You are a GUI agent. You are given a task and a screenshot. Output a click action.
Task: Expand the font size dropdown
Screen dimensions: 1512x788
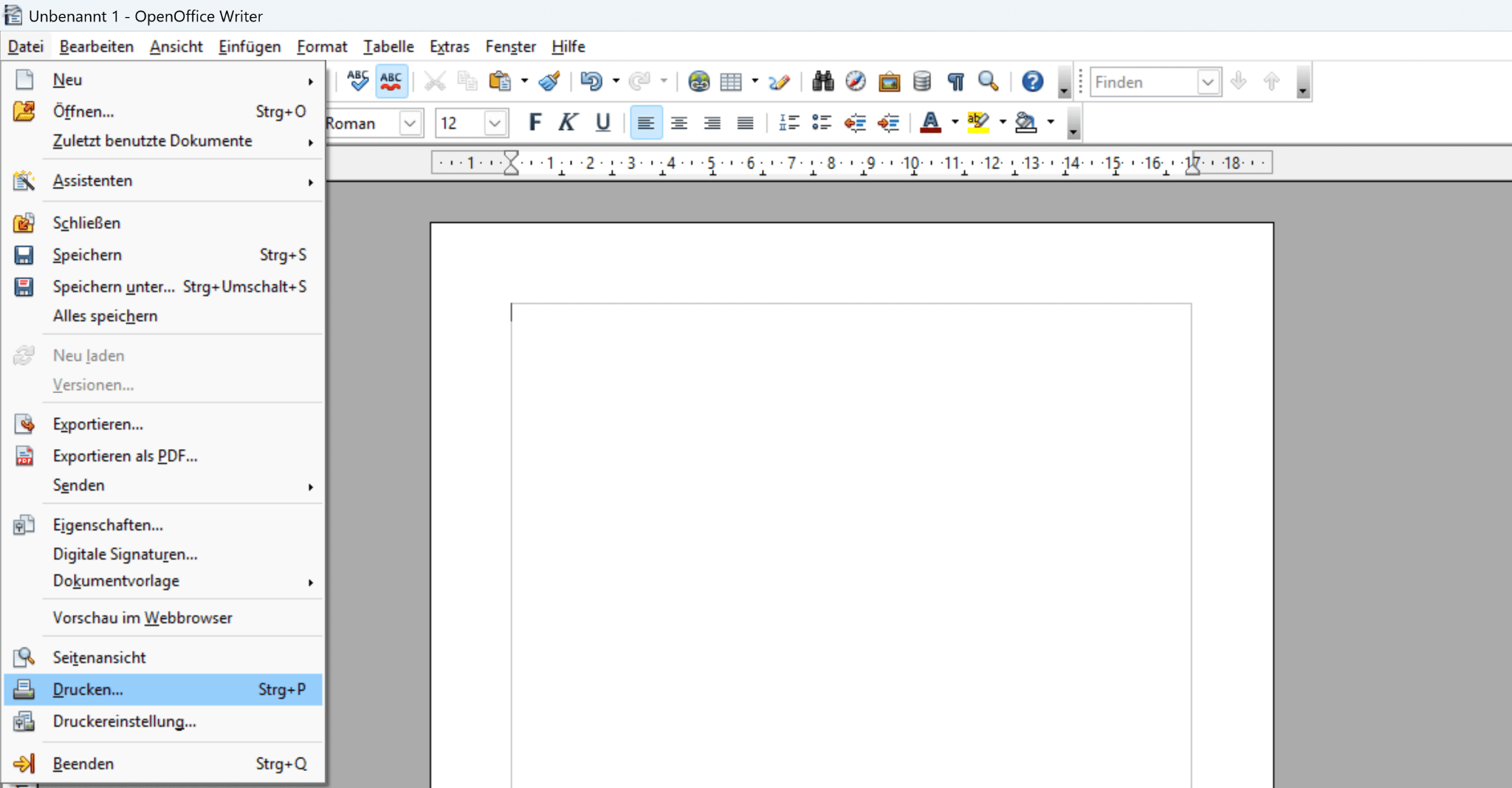(x=495, y=123)
